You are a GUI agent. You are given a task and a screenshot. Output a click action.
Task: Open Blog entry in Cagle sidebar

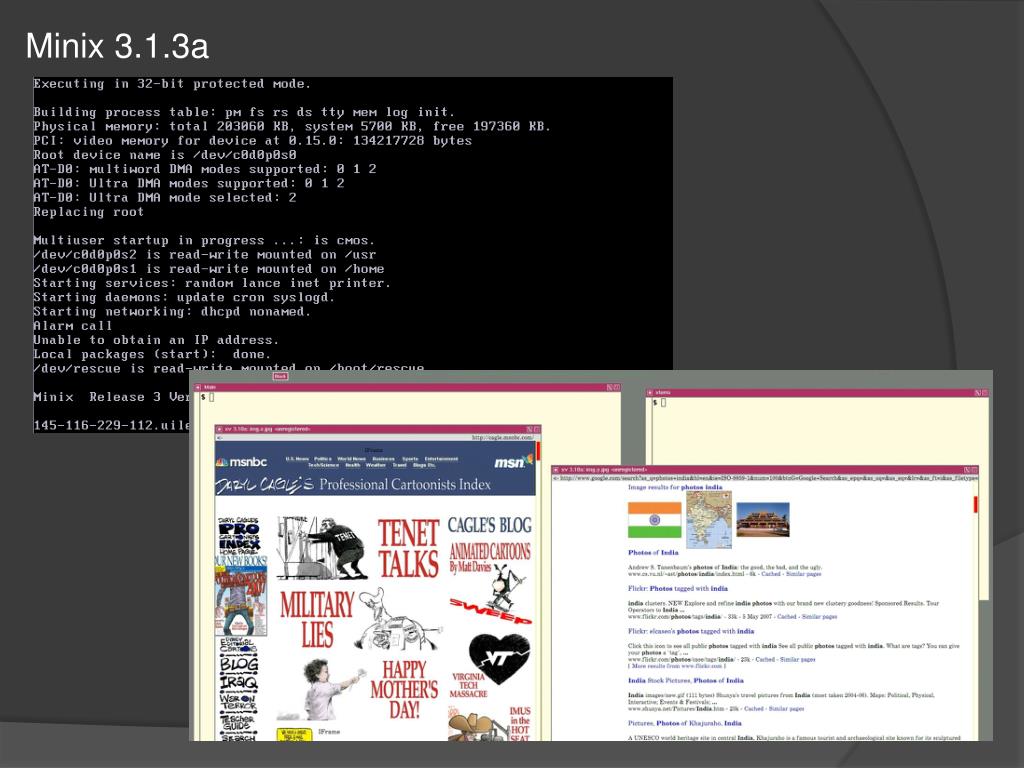[x=239, y=664]
